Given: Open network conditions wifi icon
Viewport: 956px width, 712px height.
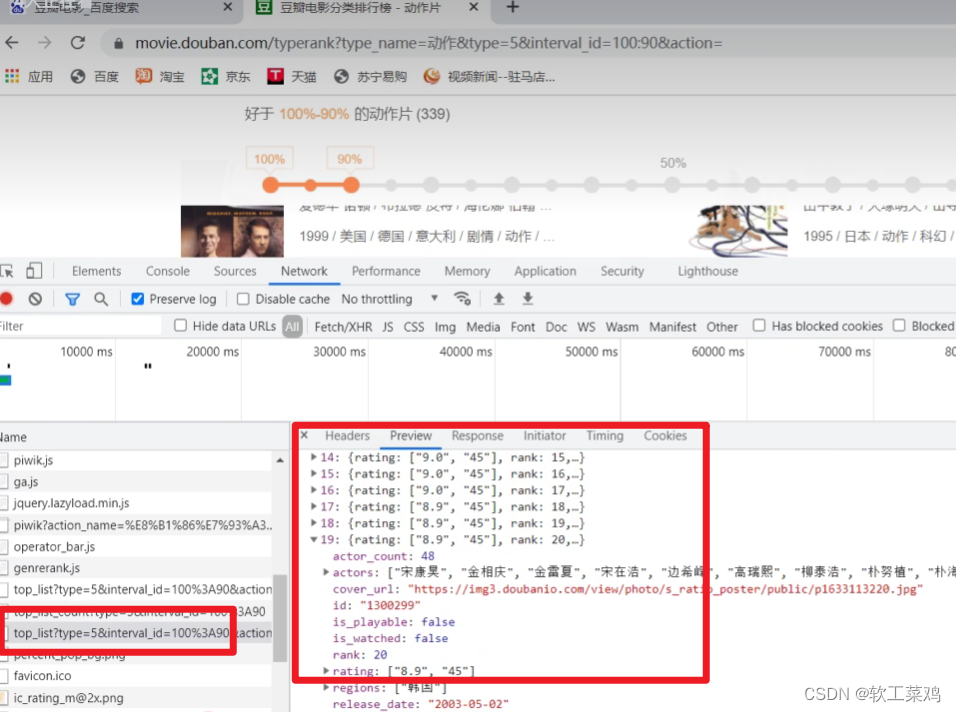Looking at the screenshot, I should click(x=462, y=299).
